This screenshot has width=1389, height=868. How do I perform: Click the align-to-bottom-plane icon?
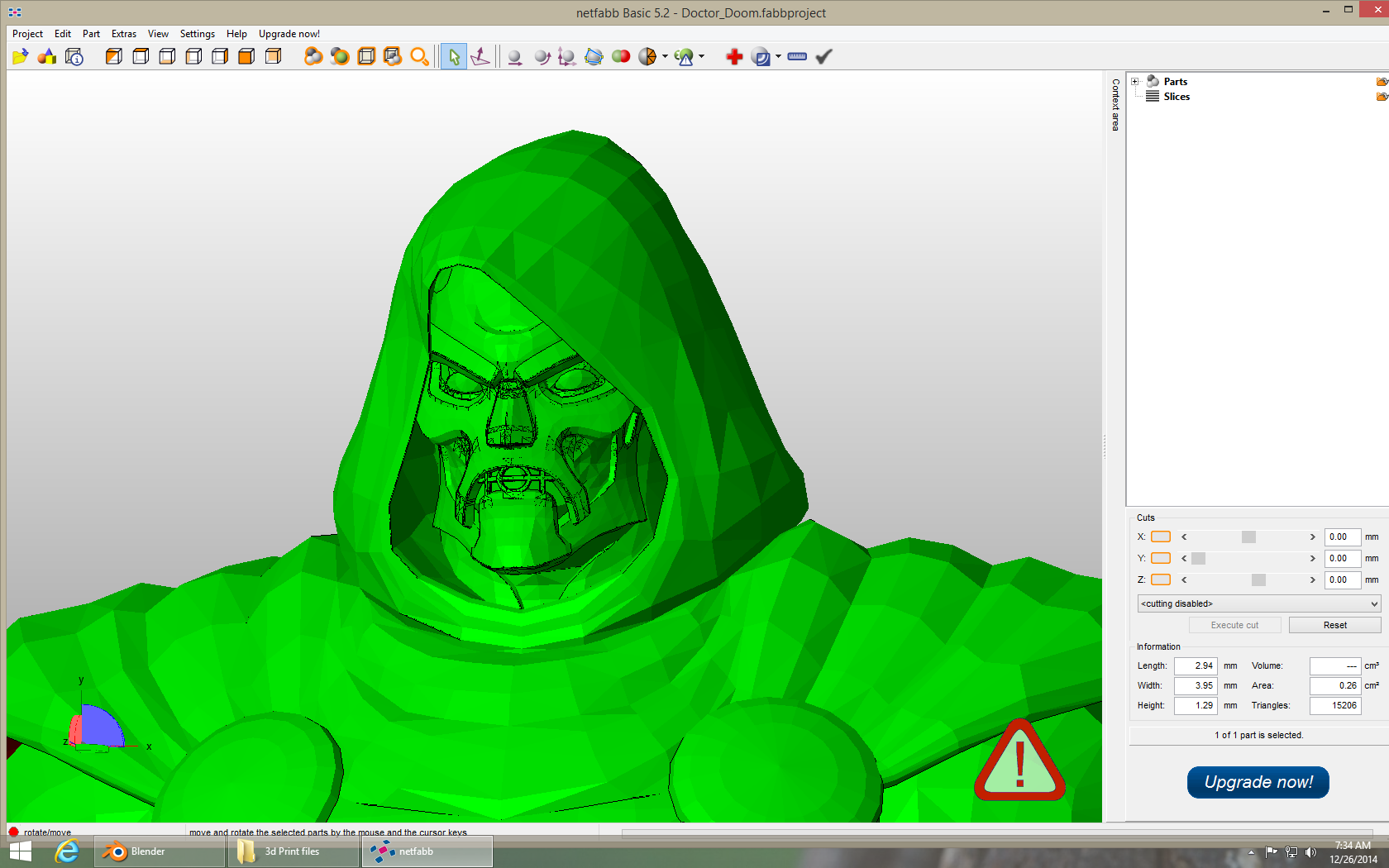[480, 56]
